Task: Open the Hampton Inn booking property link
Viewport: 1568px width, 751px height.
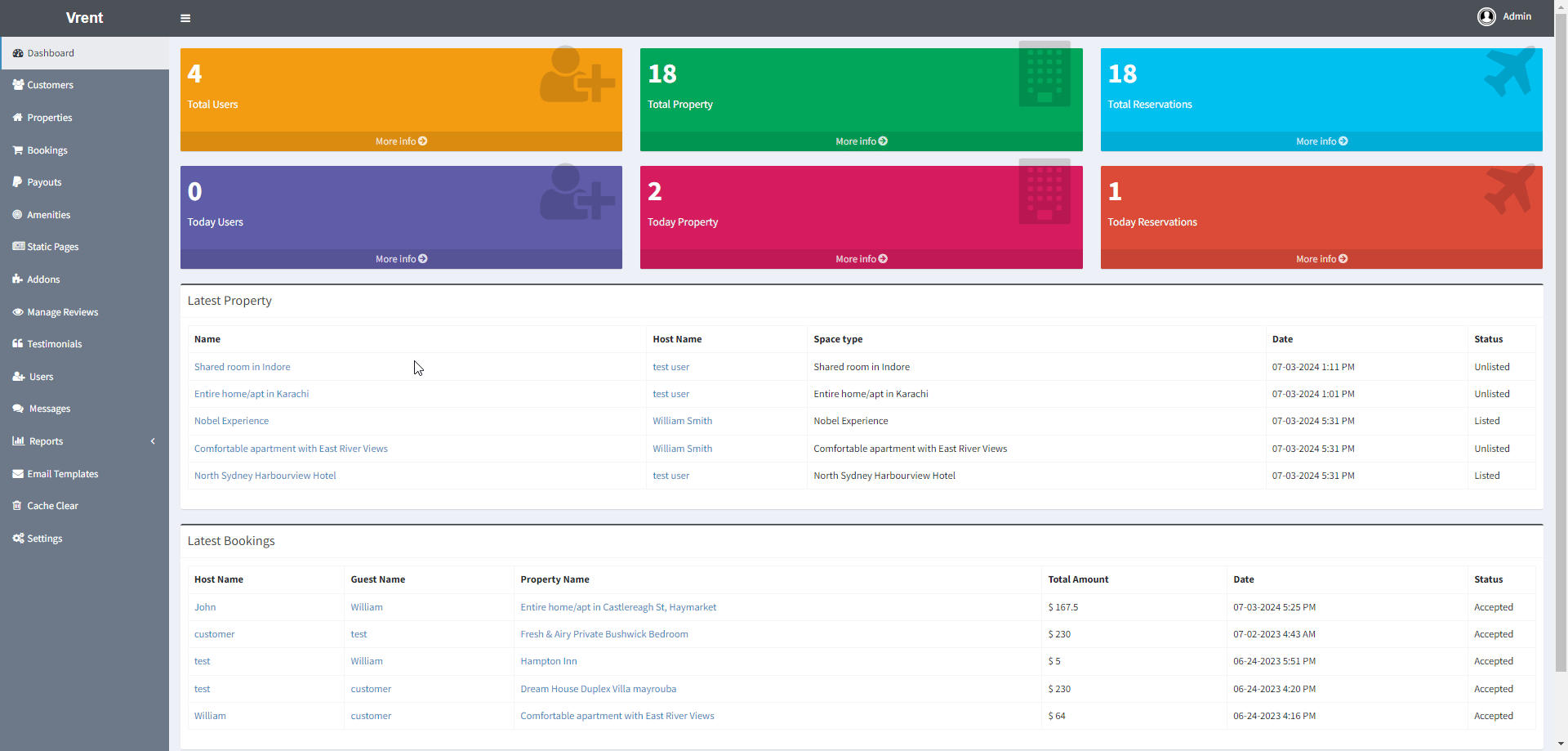Action: pyautogui.click(x=549, y=661)
